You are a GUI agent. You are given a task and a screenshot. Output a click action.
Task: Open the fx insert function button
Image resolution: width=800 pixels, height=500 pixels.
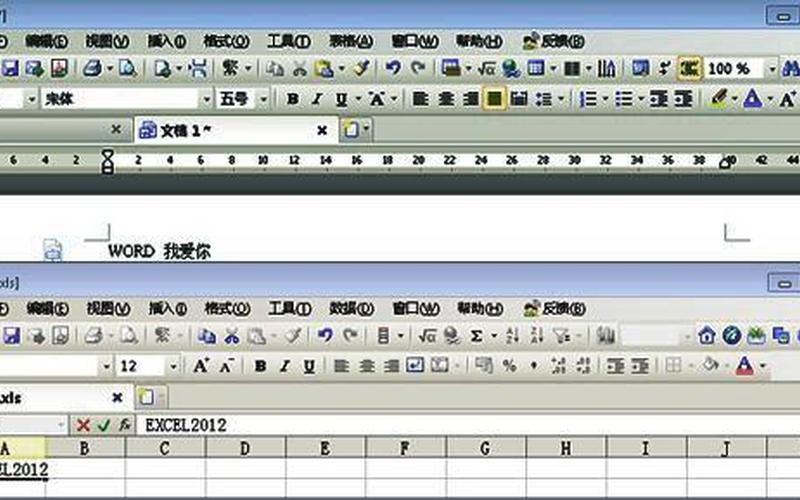[125, 424]
